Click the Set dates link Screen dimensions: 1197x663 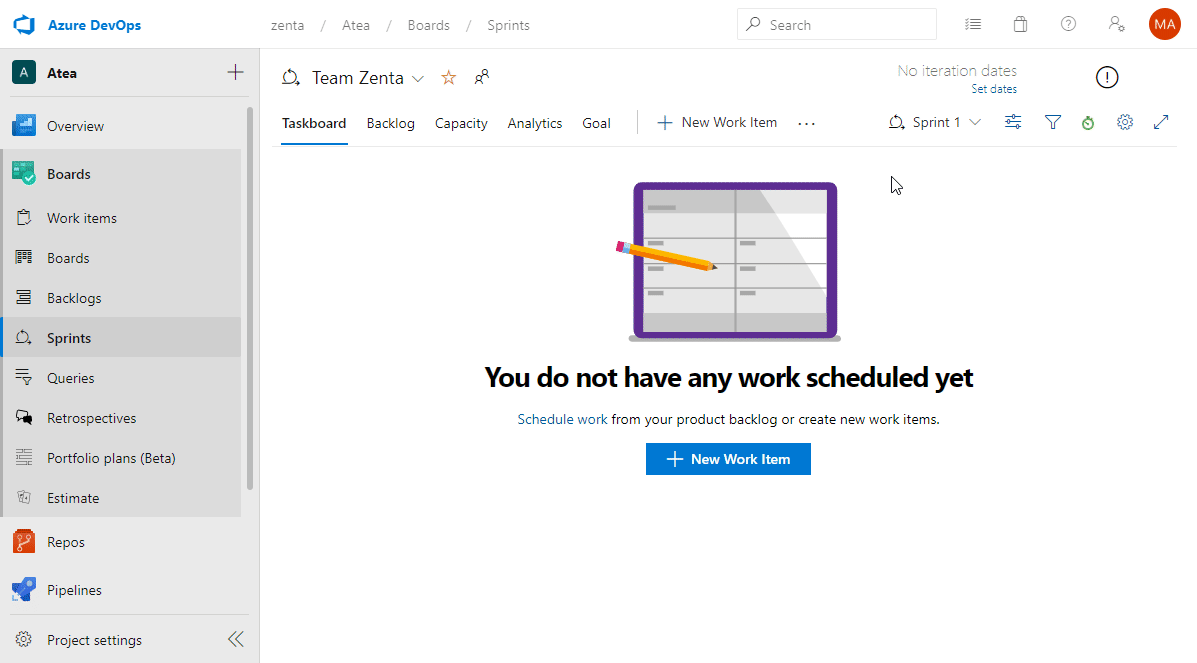point(994,89)
